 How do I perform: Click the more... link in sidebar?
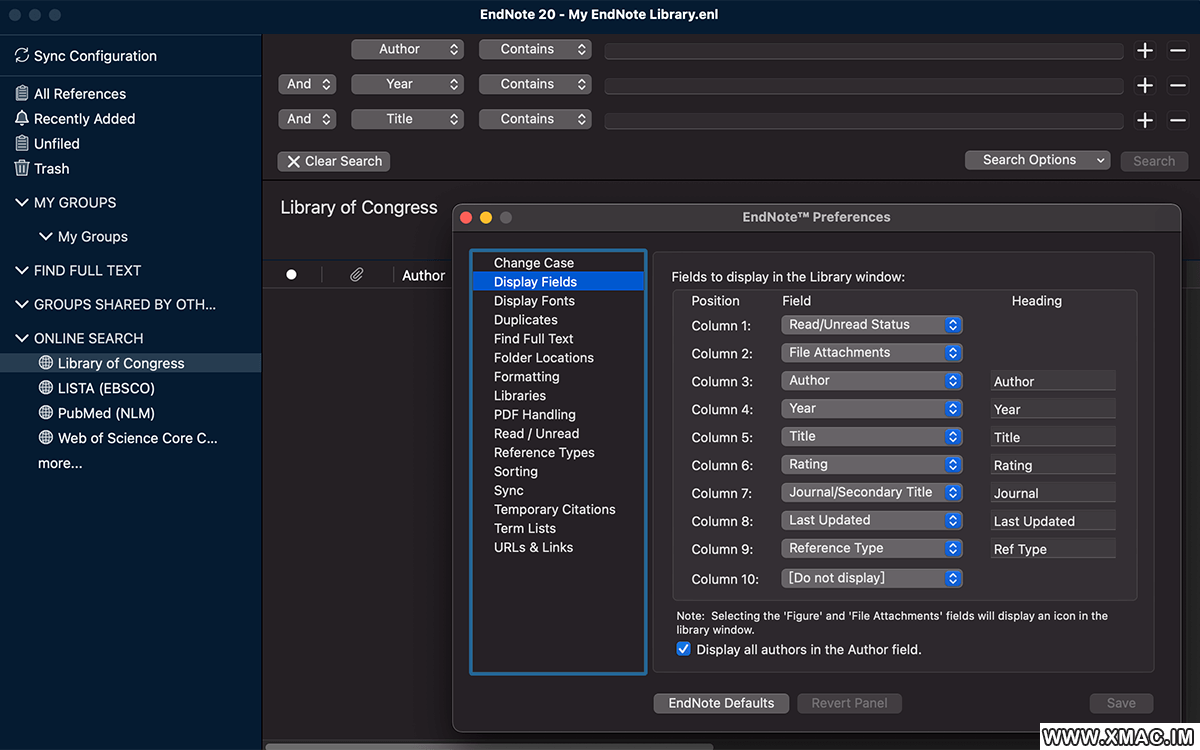60,463
